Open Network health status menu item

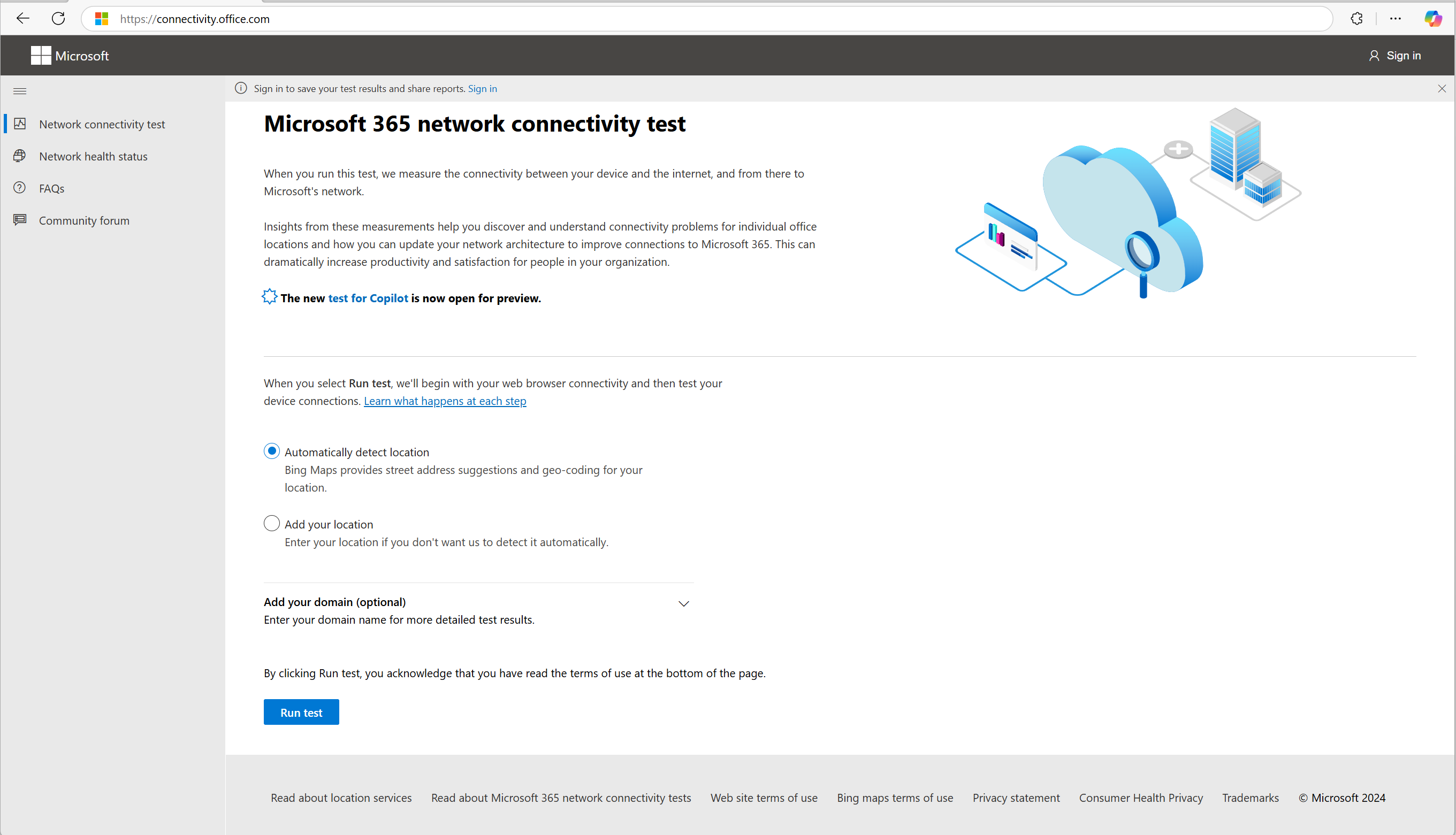click(93, 156)
